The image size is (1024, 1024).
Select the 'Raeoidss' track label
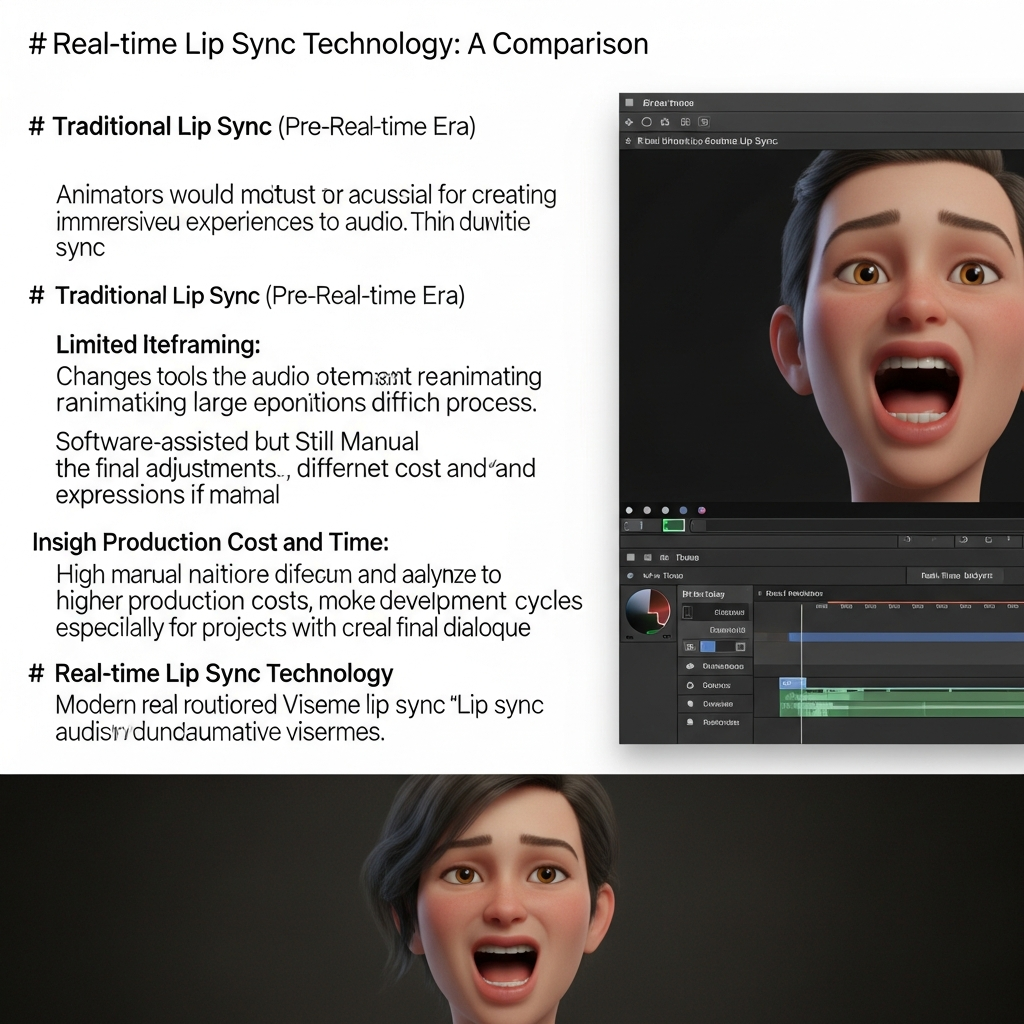720,722
